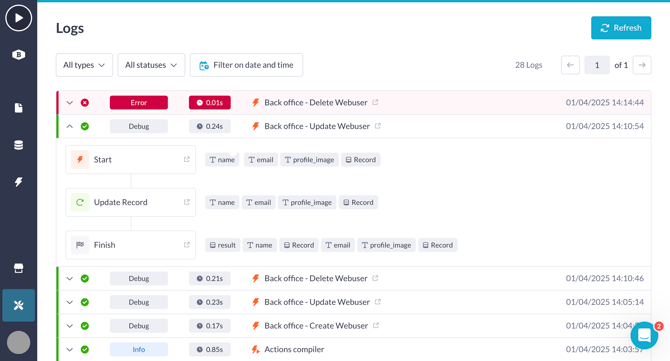Image resolution: width=670 pixels, height=361 pixels.
Task: Click the Finish step flag icon
Action: point(80,245)
